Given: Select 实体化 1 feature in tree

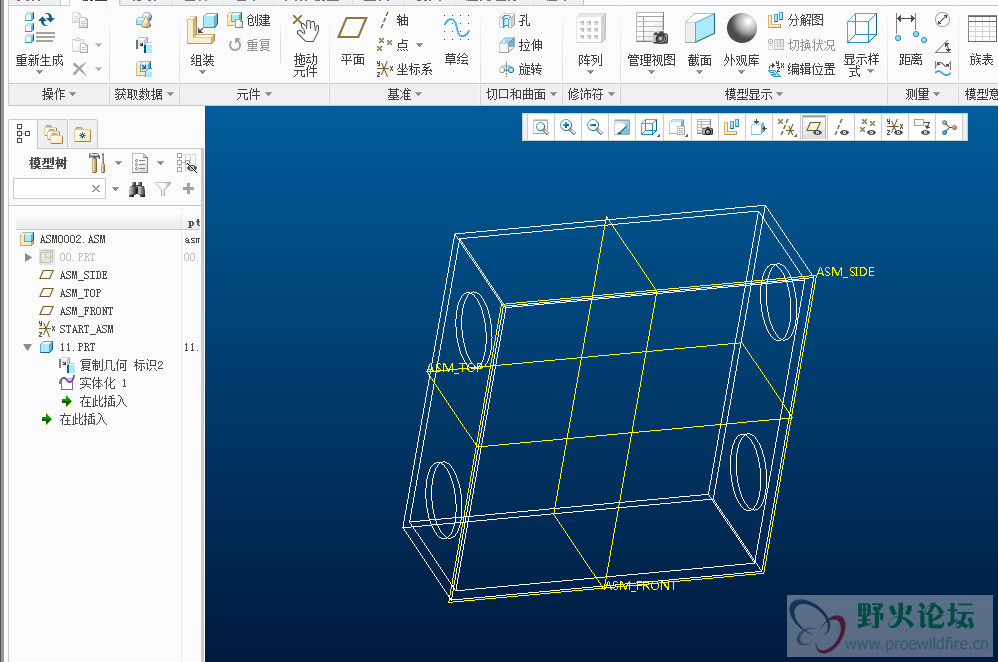Looking at the screenshot, I should click(94, 383).
